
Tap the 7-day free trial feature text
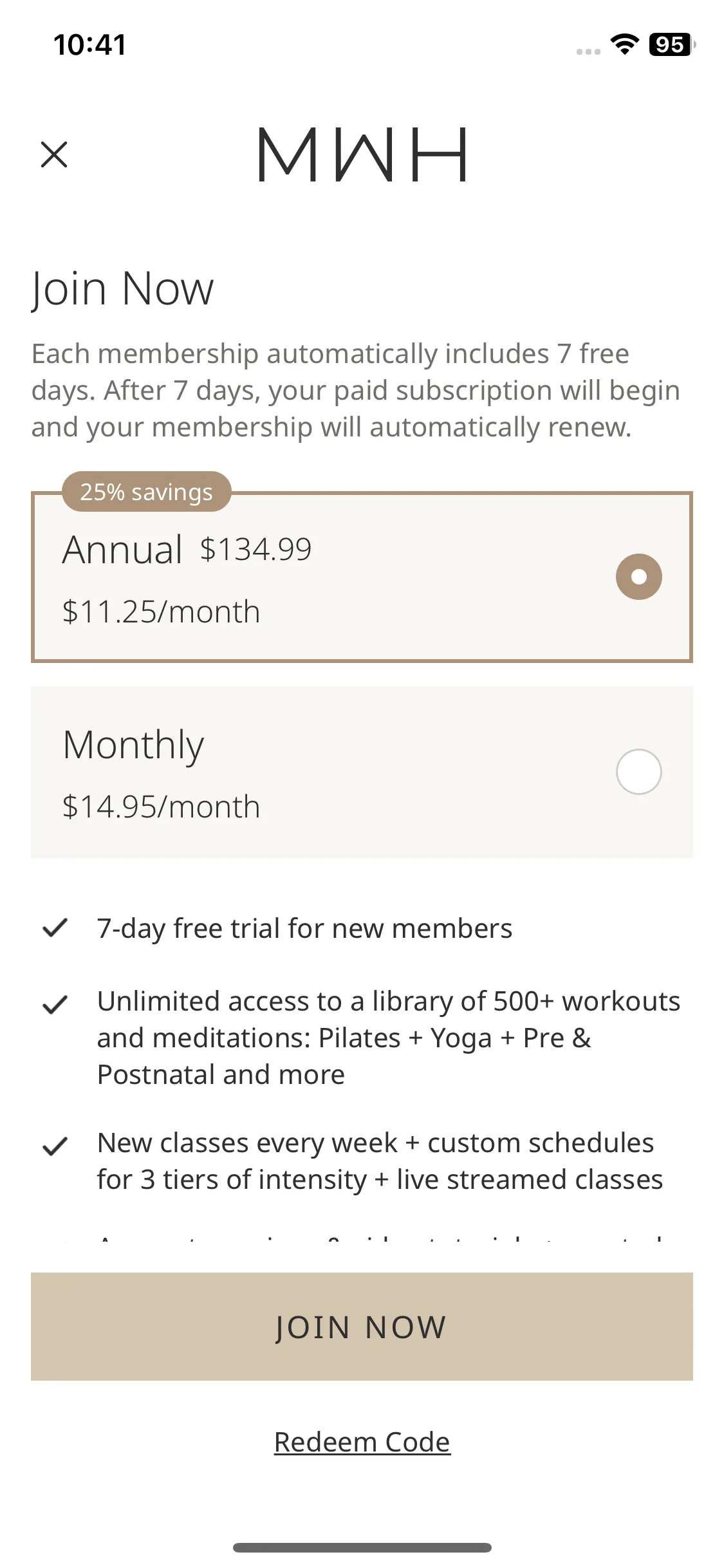click(304, 928)
